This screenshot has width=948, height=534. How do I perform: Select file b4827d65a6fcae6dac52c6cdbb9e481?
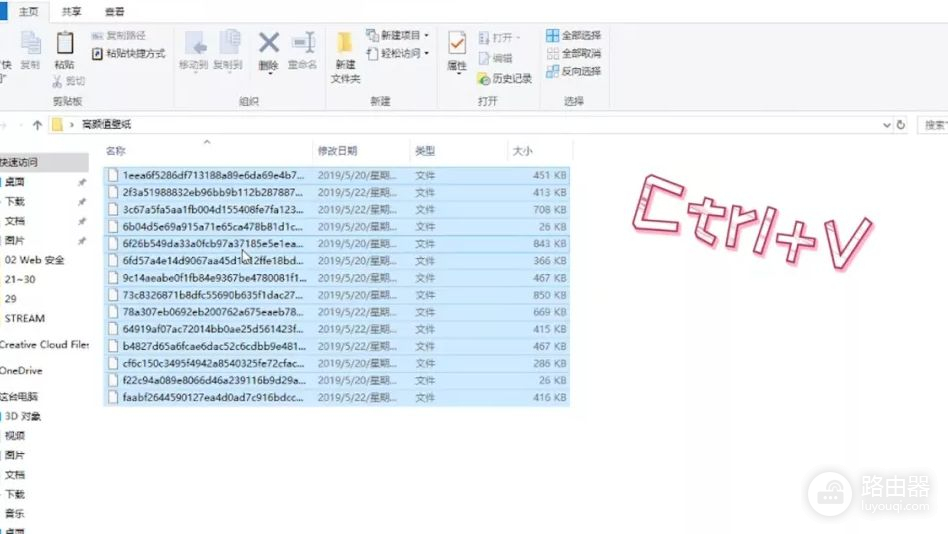337,347
